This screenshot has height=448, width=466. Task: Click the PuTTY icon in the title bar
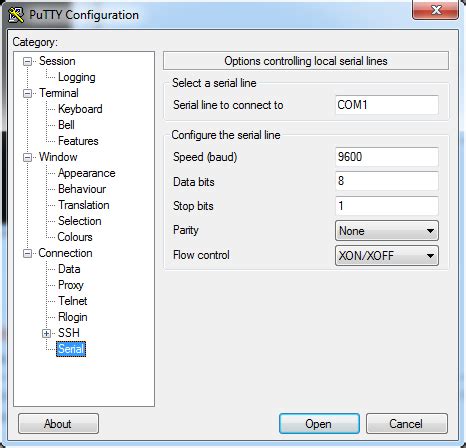coord(16,15)
